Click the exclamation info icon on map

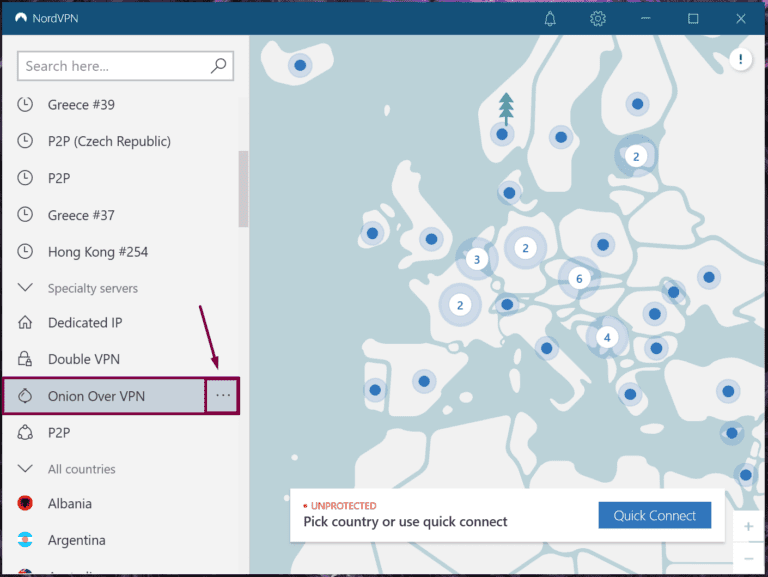(x=740, y=60)
